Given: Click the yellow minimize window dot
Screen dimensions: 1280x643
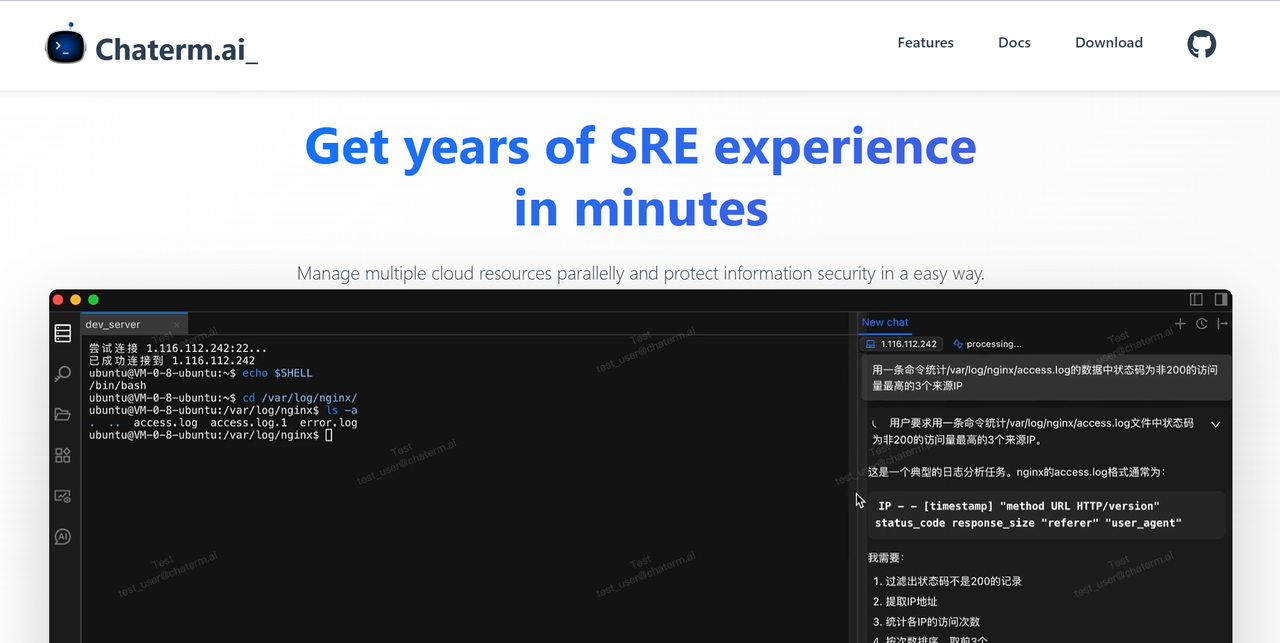Looking at the screenshot, I should [x=76, y=300].
